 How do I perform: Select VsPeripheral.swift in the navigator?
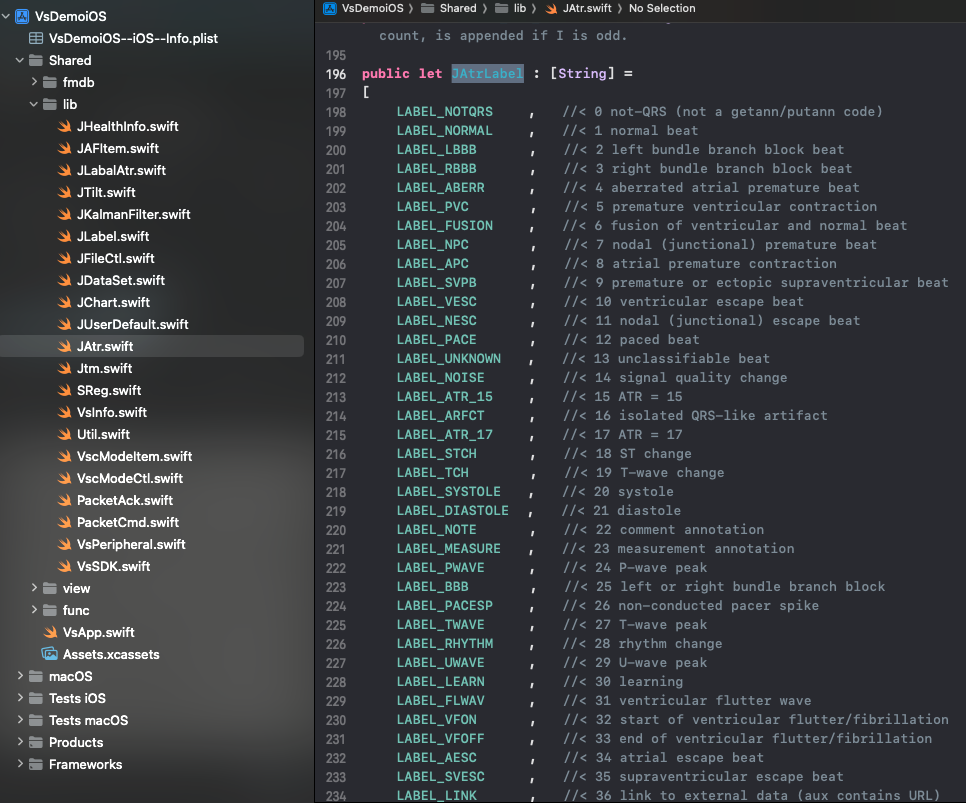[131, 544]
